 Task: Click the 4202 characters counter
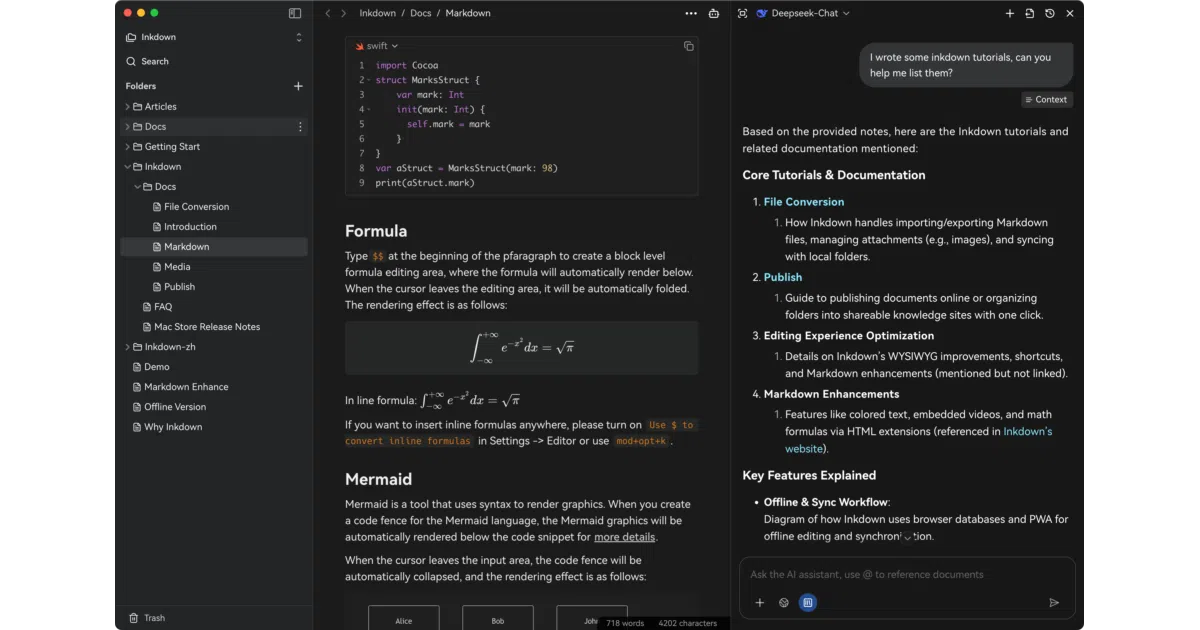[688, 623]
